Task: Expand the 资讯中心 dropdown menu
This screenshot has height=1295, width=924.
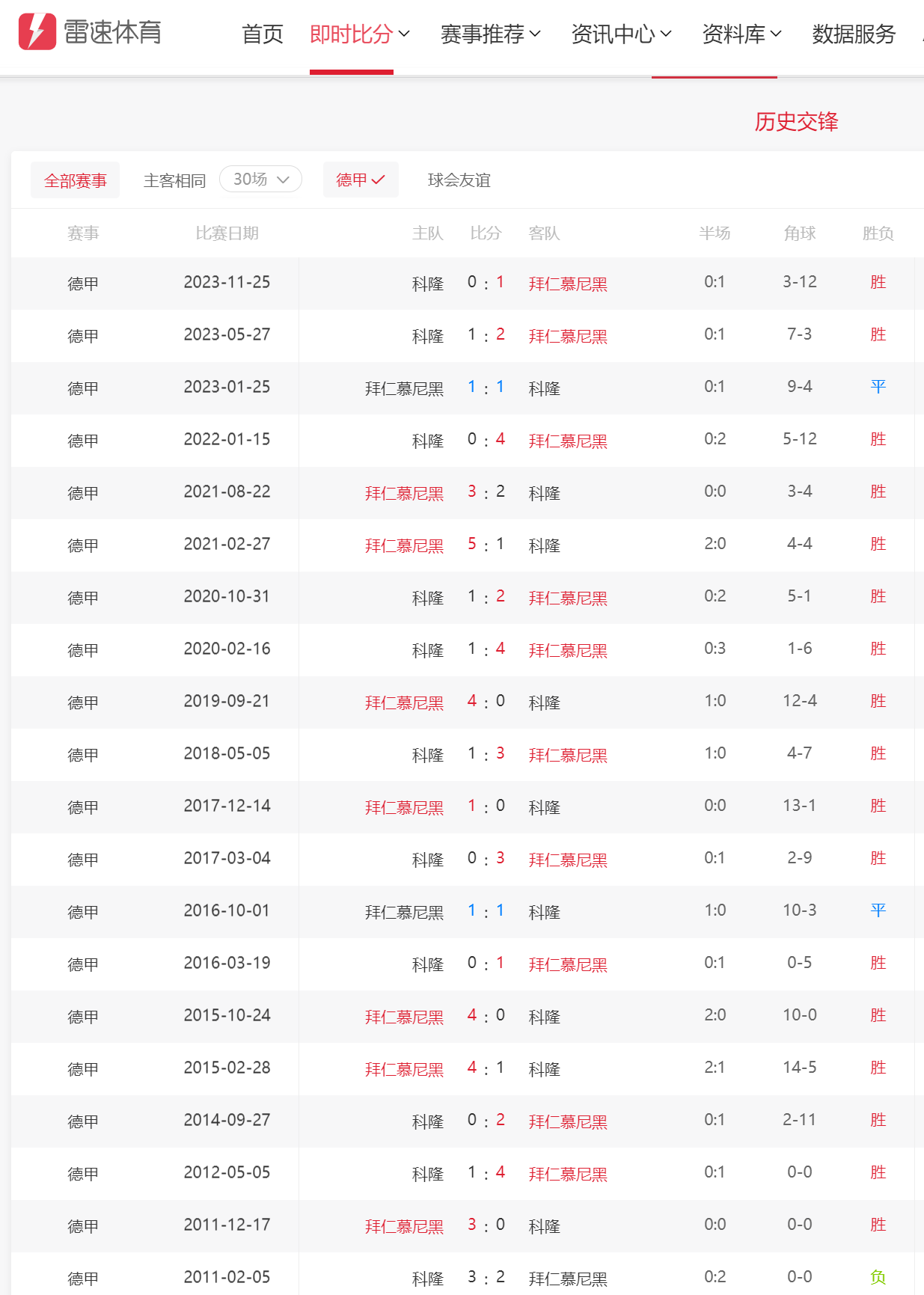Action: point(622,34)
